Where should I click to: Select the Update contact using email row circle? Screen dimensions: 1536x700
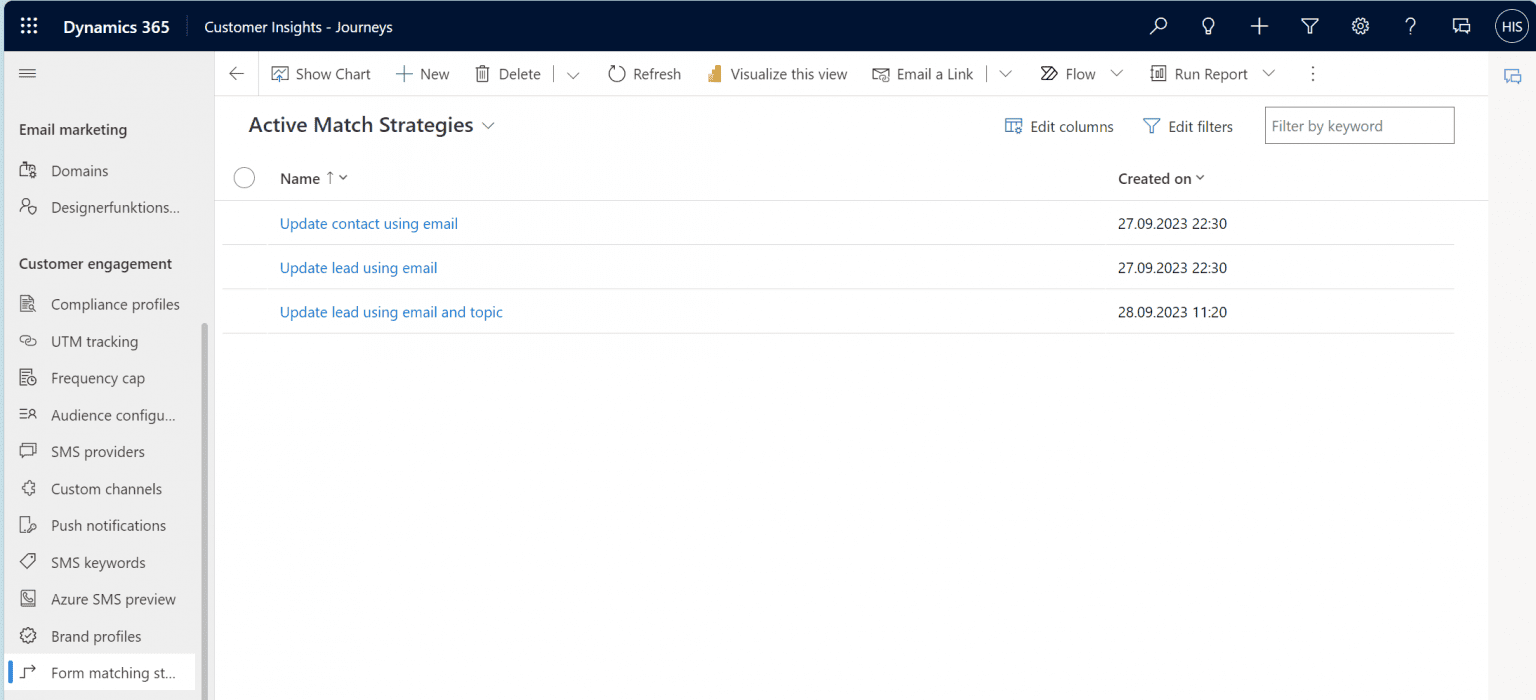pos(244,223)
